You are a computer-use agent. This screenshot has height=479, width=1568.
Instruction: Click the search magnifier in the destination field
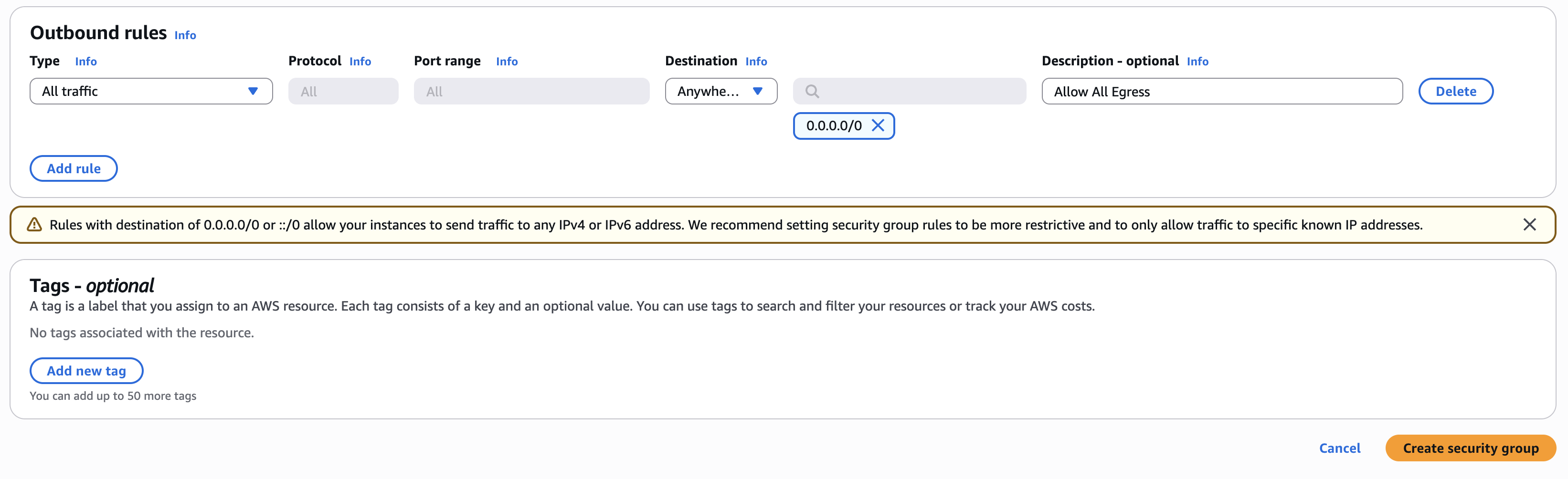pyautogui.click(x=812, y=91)
